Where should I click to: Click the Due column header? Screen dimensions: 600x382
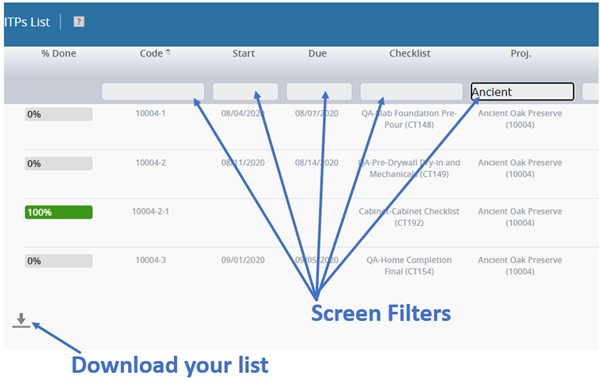click(317, 54)
